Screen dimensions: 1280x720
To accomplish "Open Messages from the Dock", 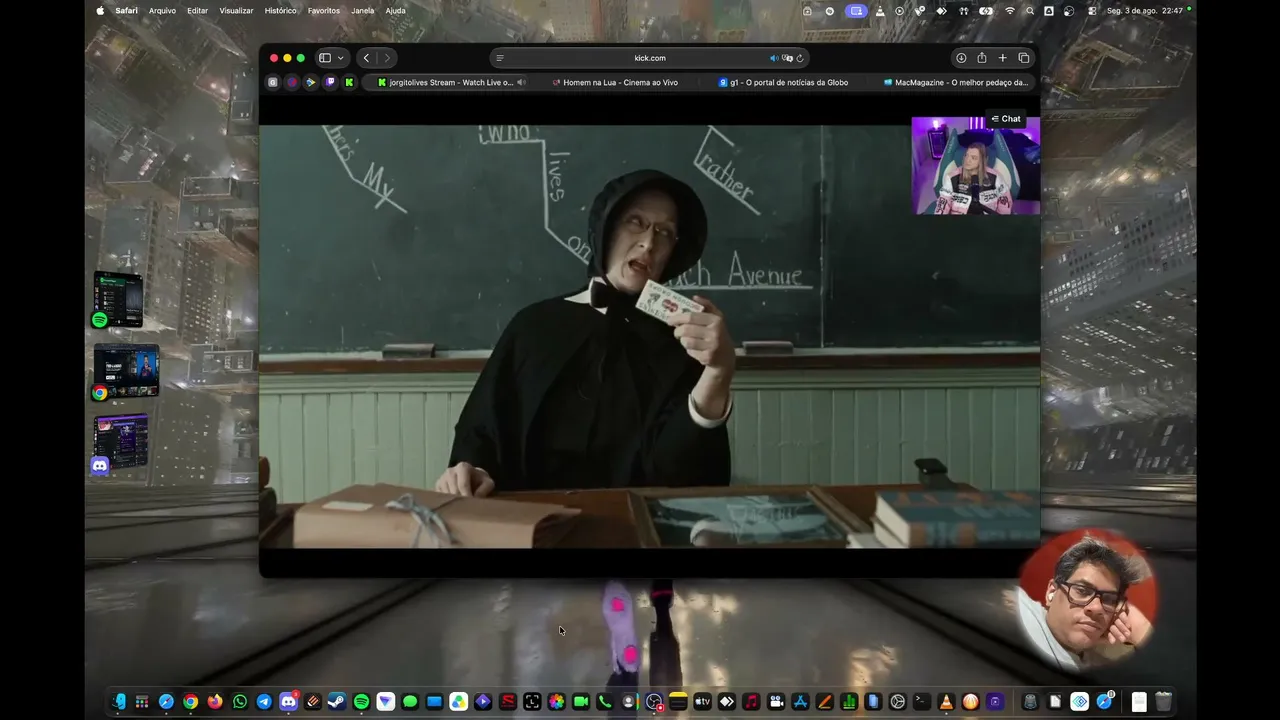I will [410, 702].
